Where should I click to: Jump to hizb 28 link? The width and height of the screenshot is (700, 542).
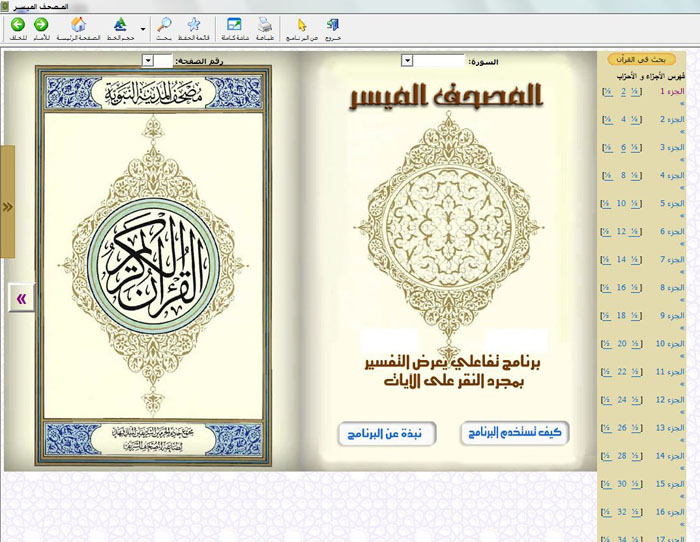point(621,456)
